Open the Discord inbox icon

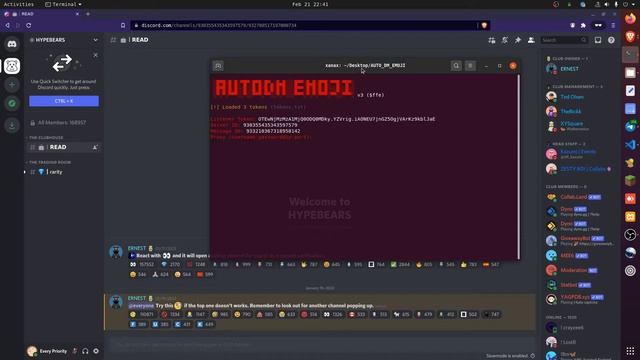tap(598, 40)
